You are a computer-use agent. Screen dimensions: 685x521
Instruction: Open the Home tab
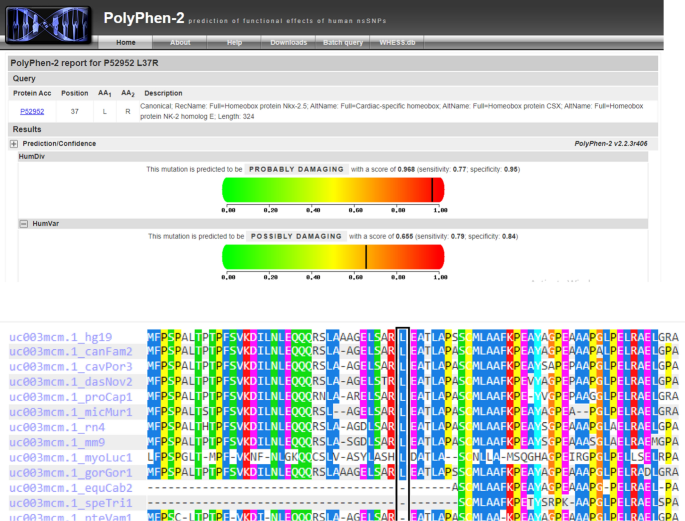[x=126, y=43]
